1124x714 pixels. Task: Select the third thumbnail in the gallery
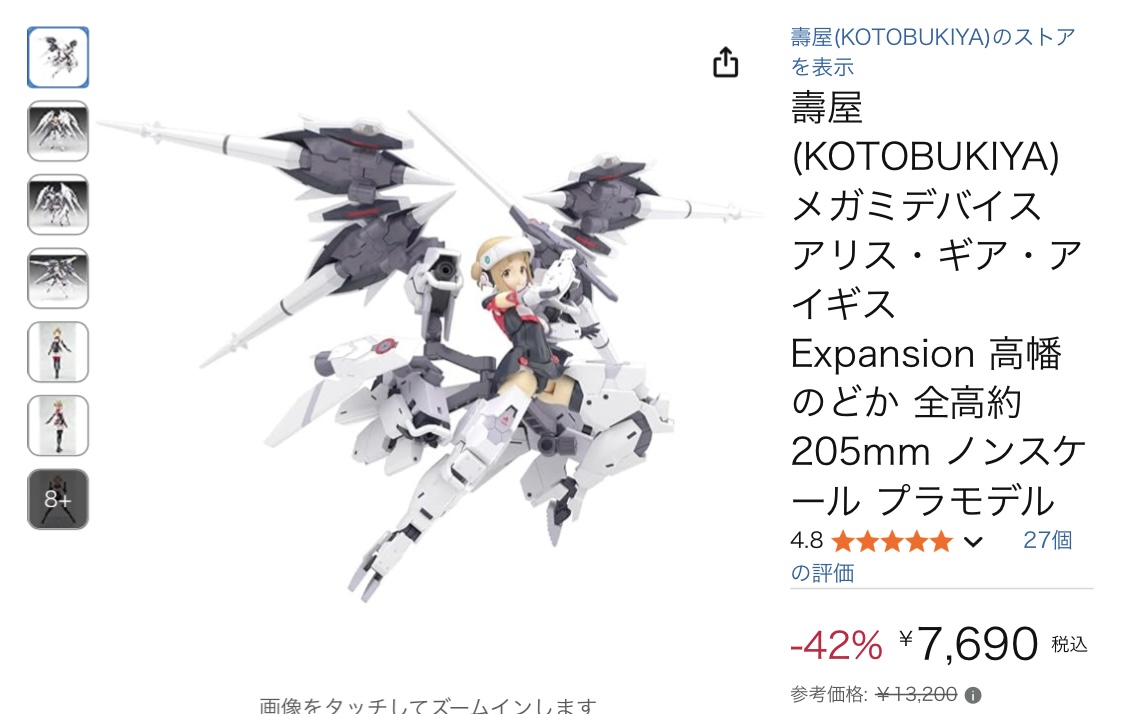[x=58, y=205]
